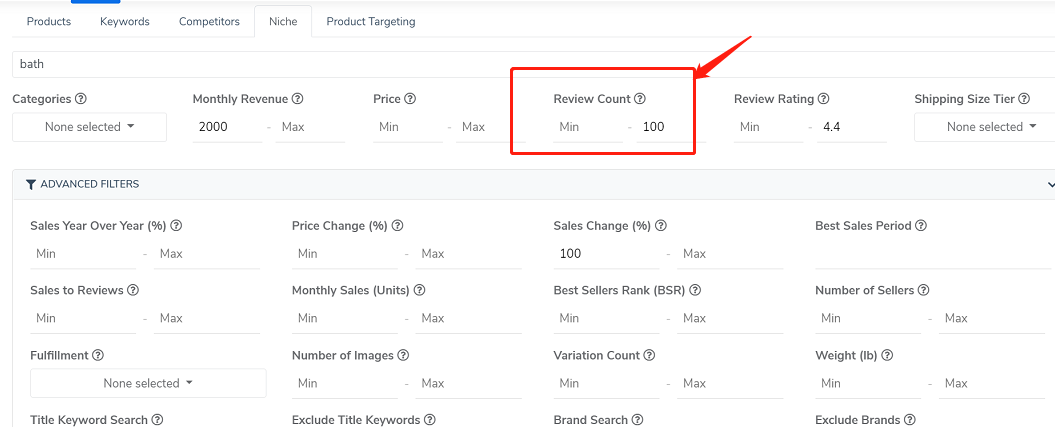1055x427 pixels.
Task: Open the Shipping Size Tier dropdown
Action: pos(984,127)
